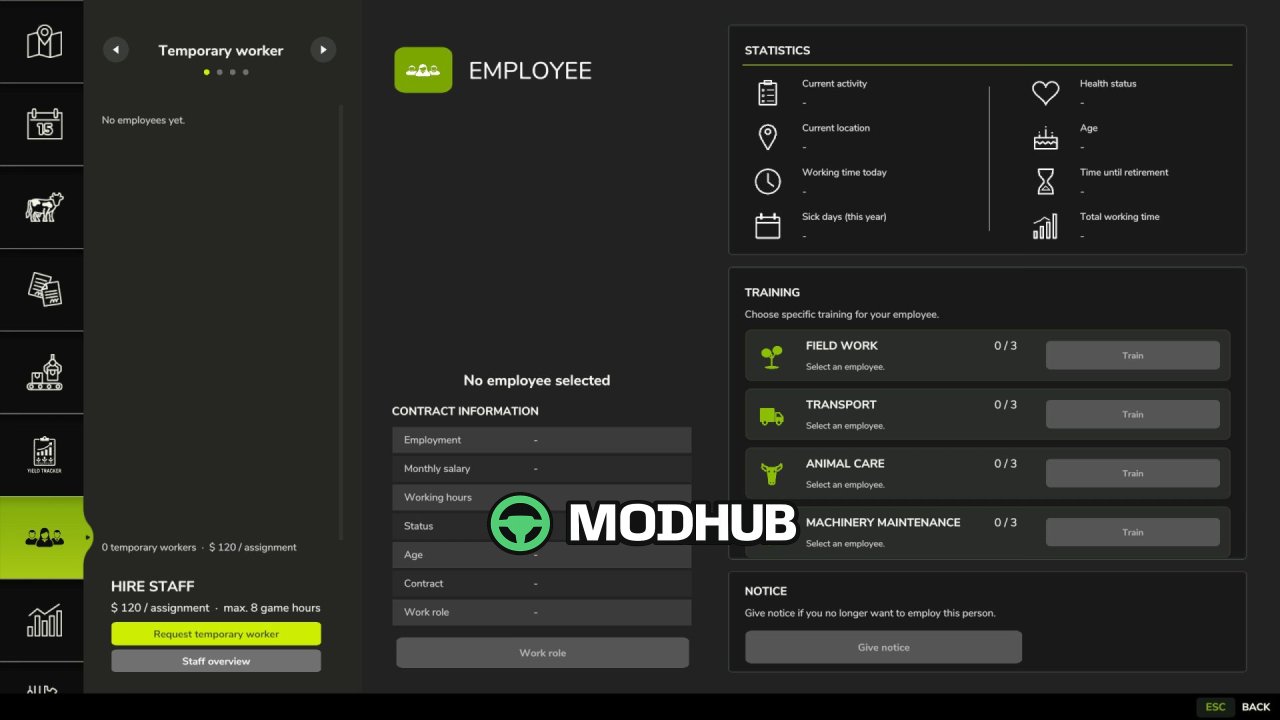Viewport: 1280px width, 720px height.
Task: Select the employees page sidebar icon
Action: tap(44, 538)
